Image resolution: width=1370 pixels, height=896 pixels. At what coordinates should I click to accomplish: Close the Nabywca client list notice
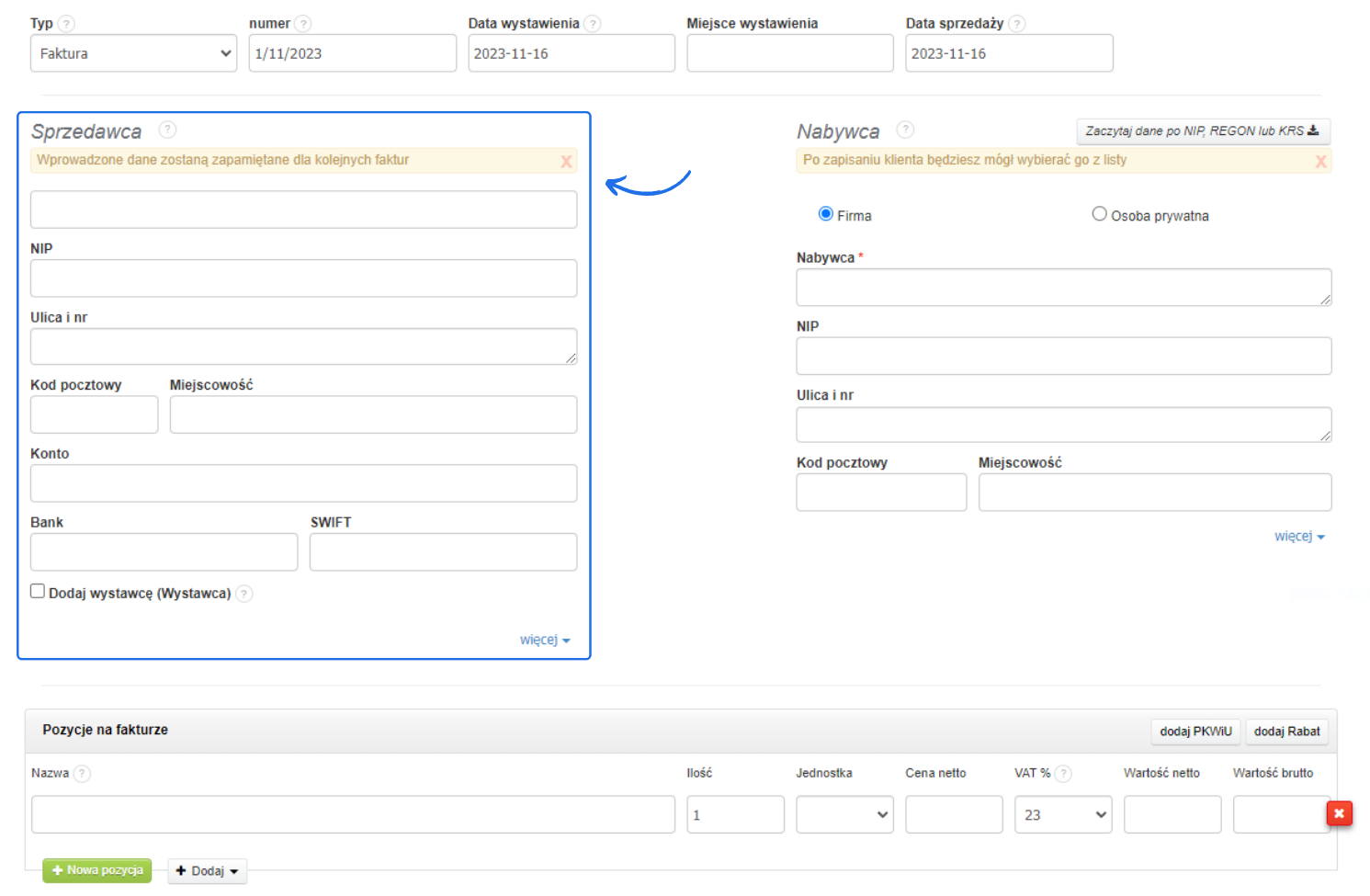[x=1320, y=162]
